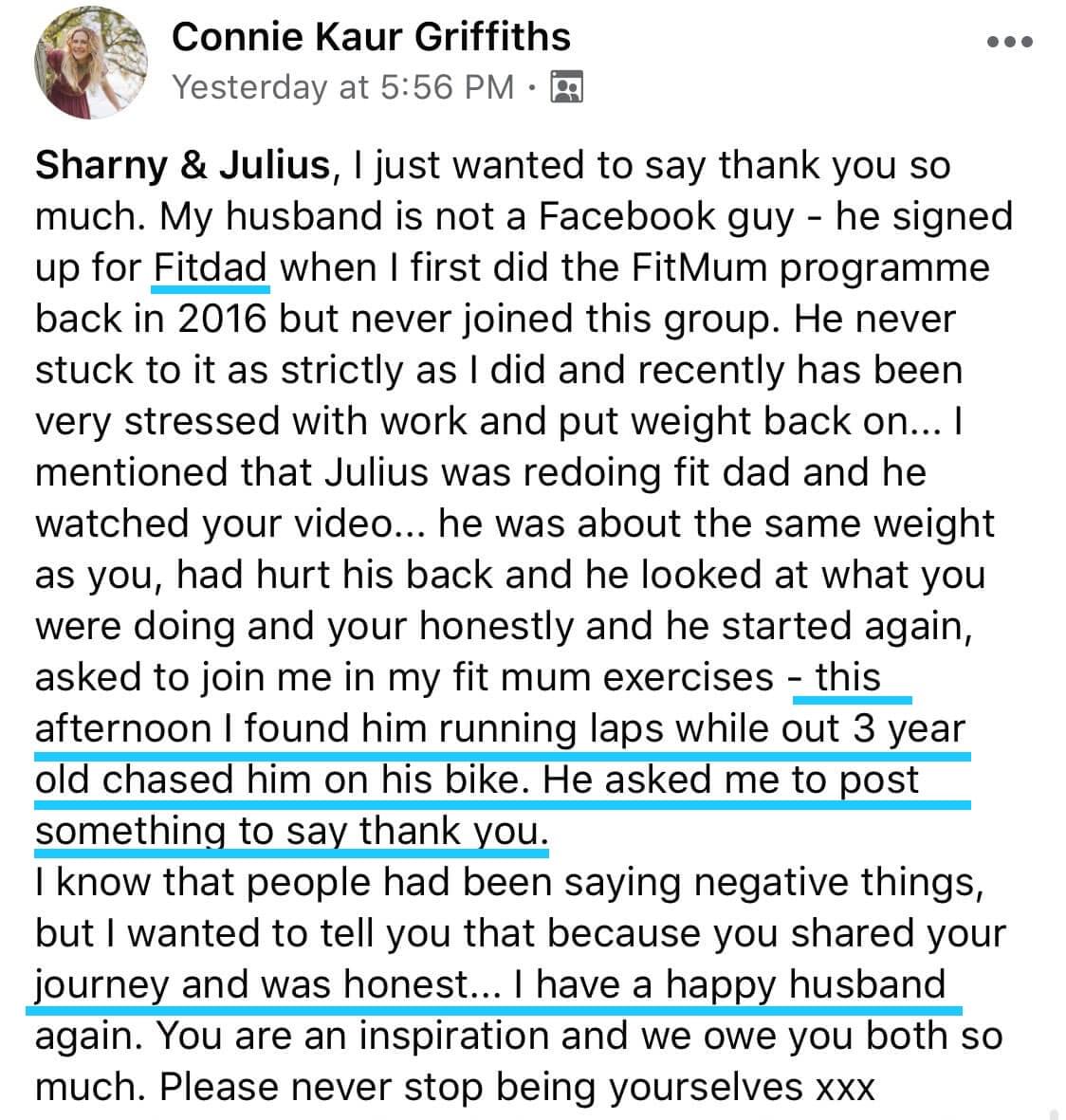The height and width of the screenshot is (1120, 1066).
Task: Click the underlined word Fitdad
Action: [211, 268]
